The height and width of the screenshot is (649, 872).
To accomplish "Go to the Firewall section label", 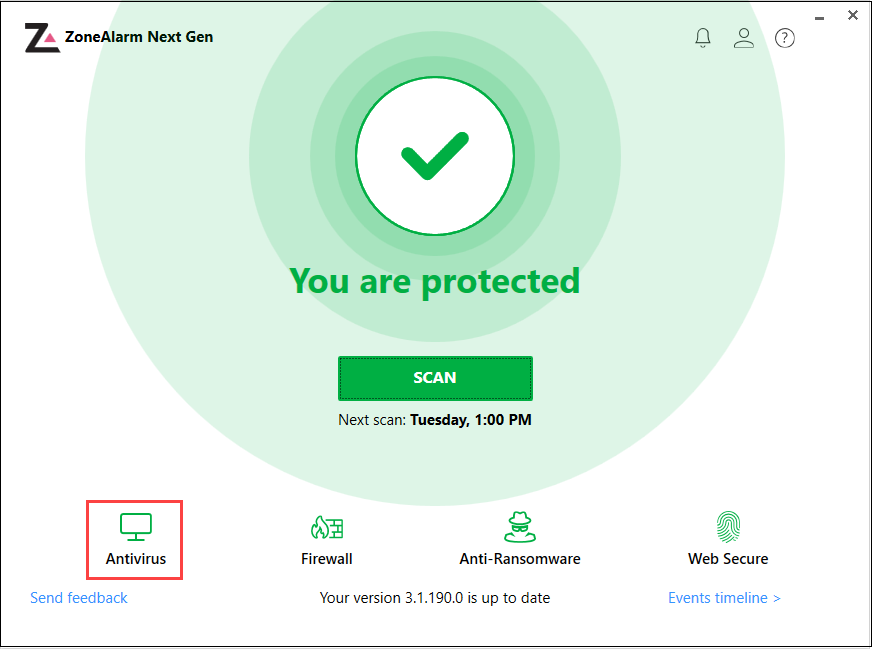I will pyautogui.click(x=326, y=559).
